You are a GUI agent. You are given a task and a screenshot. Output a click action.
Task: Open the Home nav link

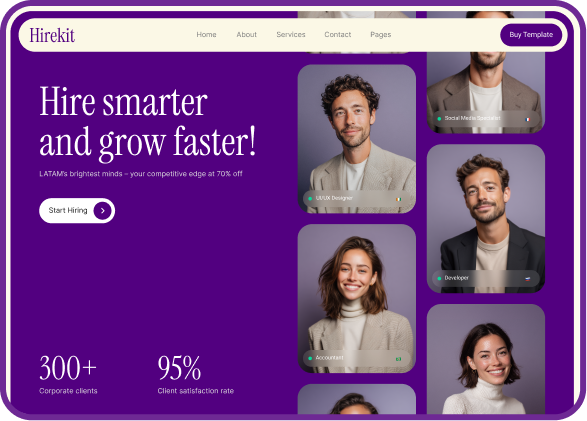[x=206, y=35]
